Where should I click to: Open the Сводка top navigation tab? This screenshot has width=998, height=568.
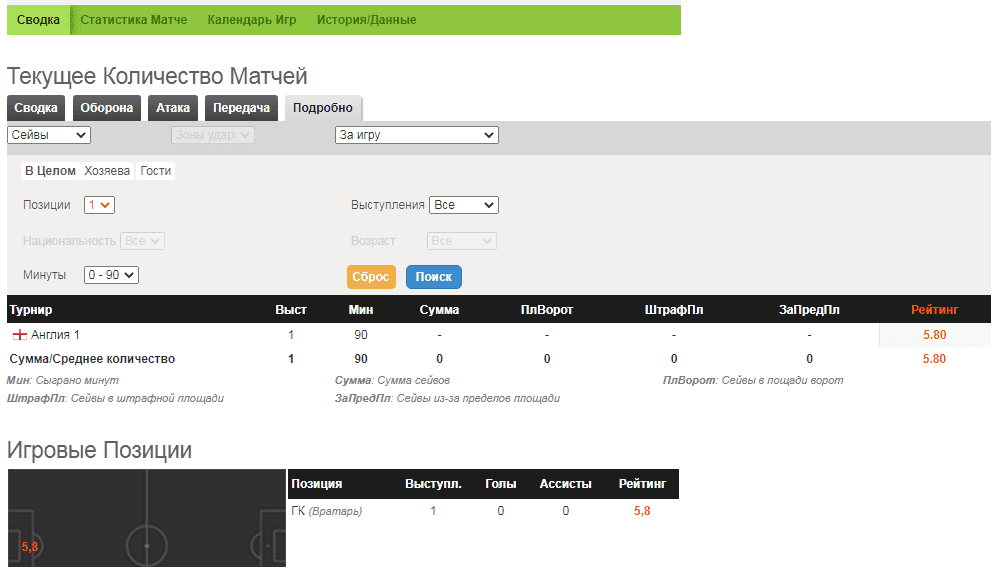point(38,20)
